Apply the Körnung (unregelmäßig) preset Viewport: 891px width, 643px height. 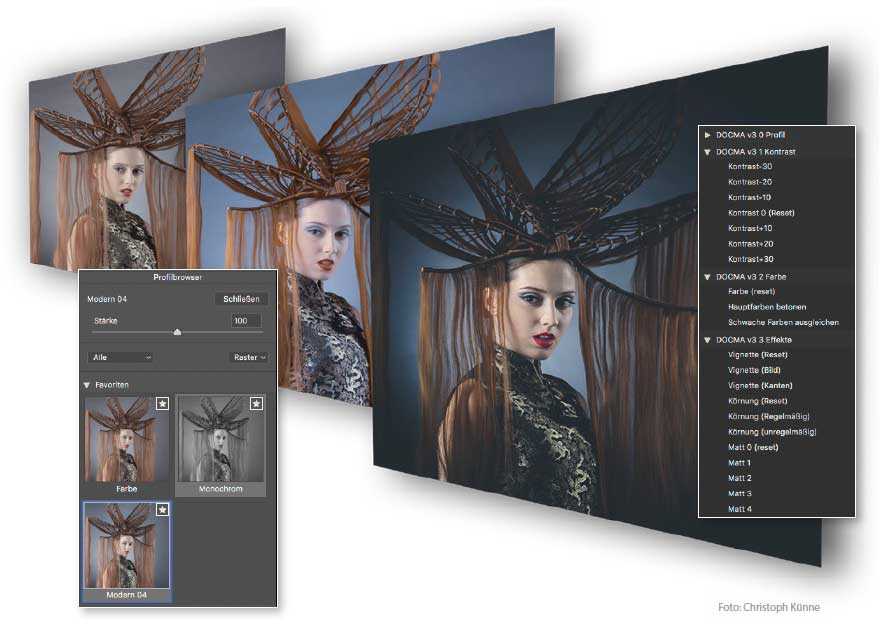point(772,431)
